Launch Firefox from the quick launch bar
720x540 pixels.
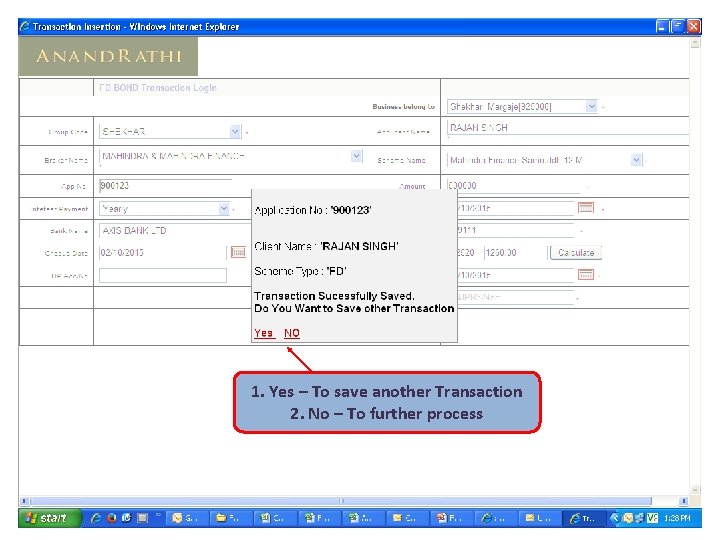(111, 518)
